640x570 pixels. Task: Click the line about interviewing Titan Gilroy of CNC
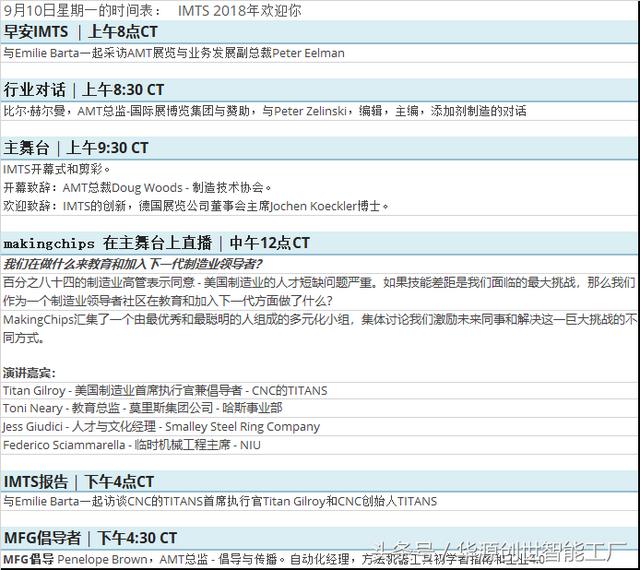220,501
